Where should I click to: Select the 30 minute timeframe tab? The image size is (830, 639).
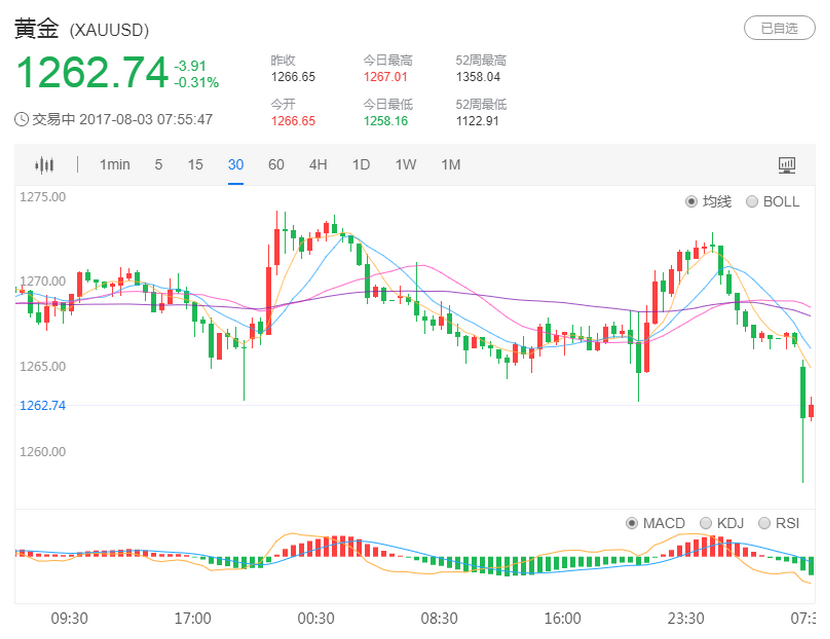(236, 165)
